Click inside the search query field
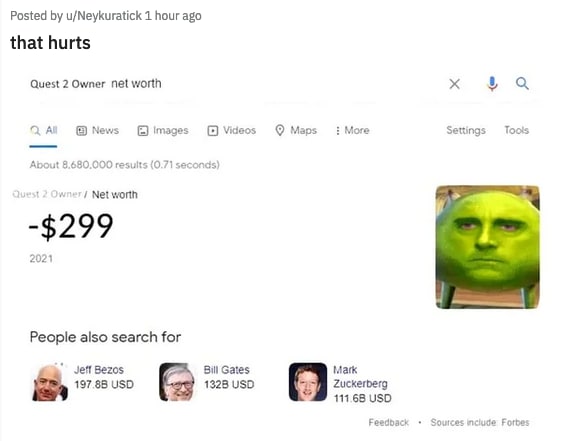Image resolution: width=587 pixels, height=441 pixels. click(x=236, y=83)
